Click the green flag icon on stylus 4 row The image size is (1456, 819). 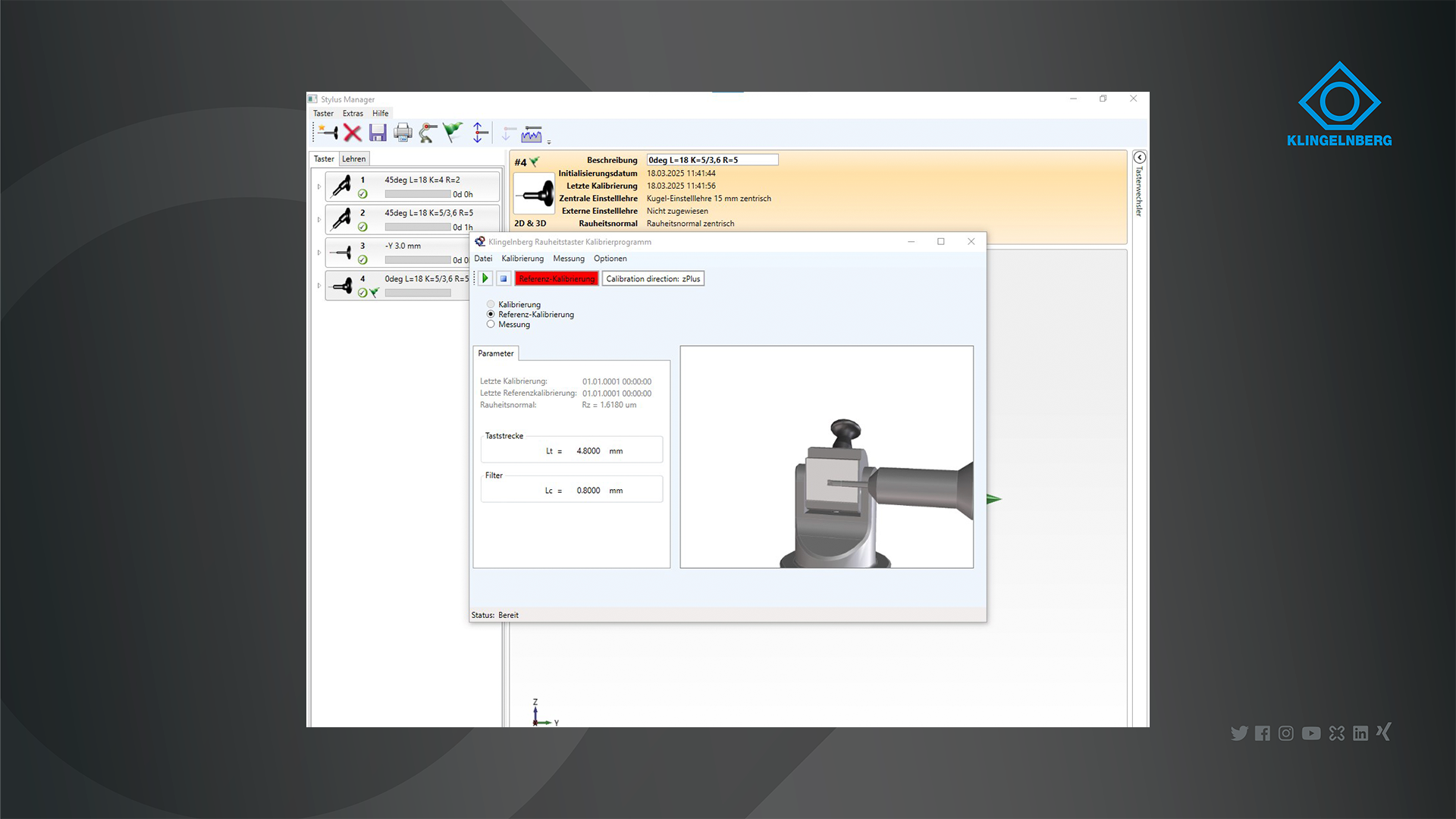[x=374, y=293]
